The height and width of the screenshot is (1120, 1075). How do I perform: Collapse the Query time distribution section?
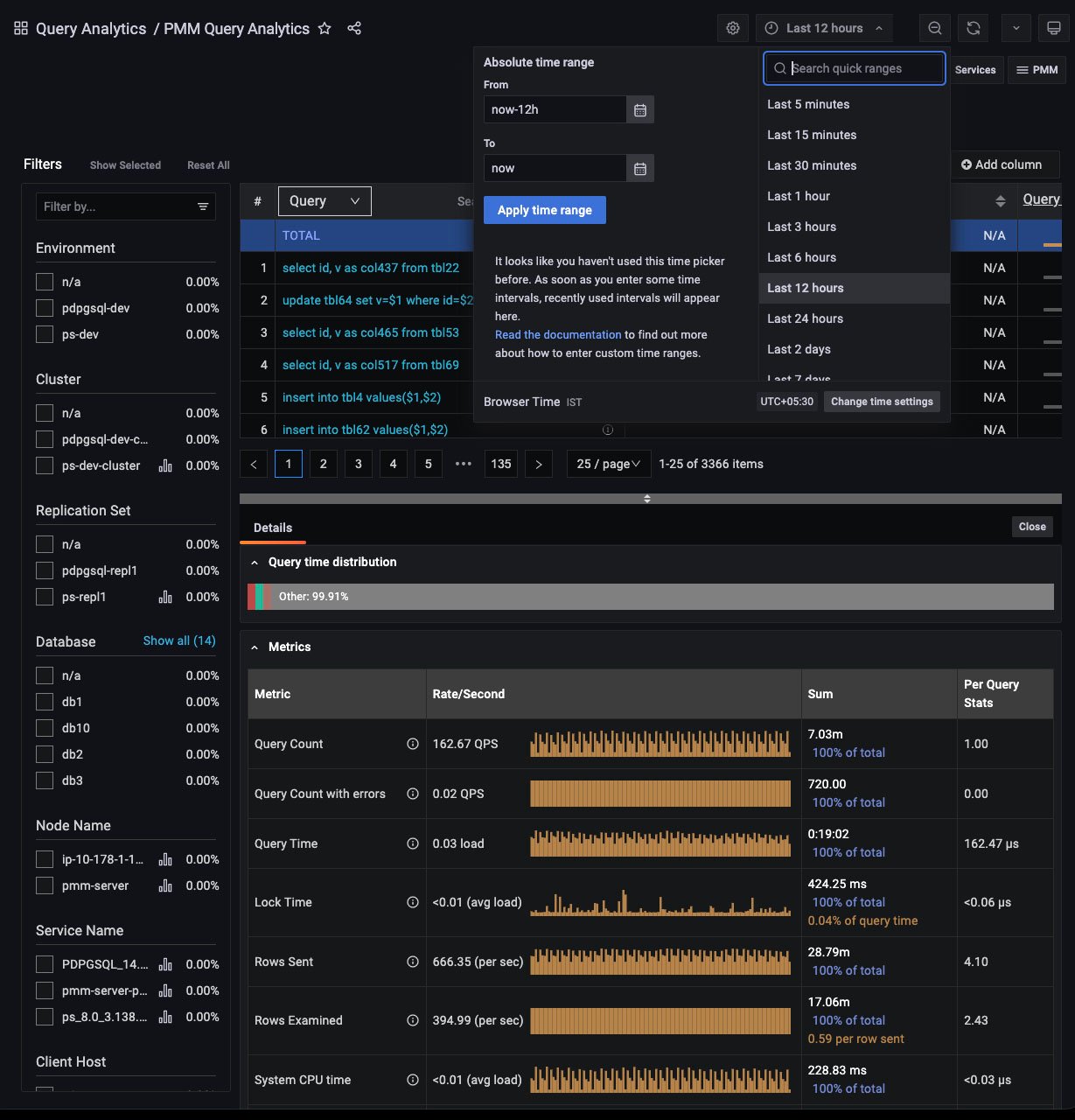255,563
